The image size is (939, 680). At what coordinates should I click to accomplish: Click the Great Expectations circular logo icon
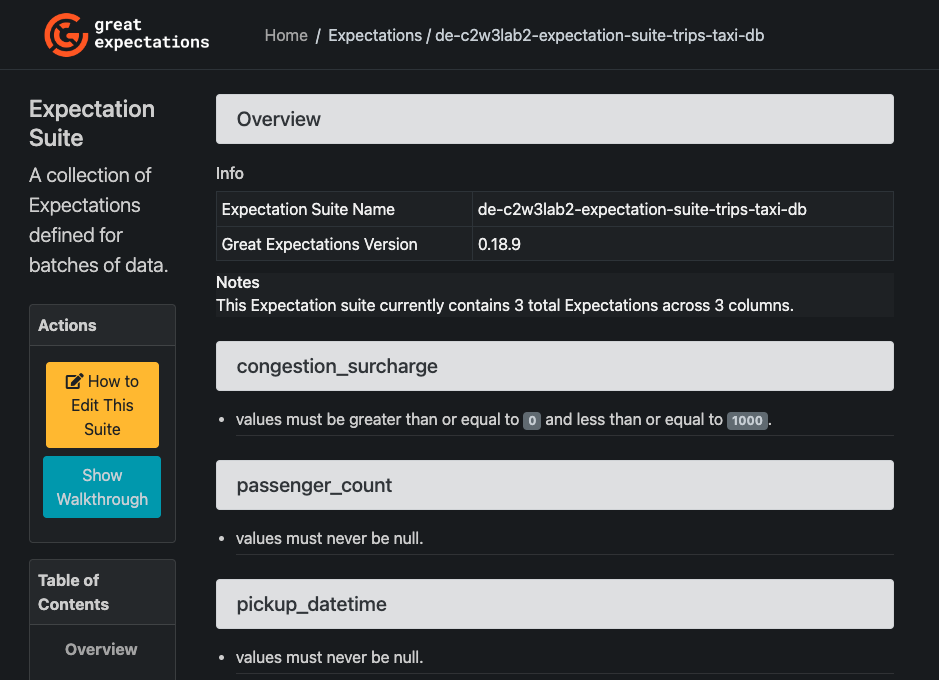point(66,34)
